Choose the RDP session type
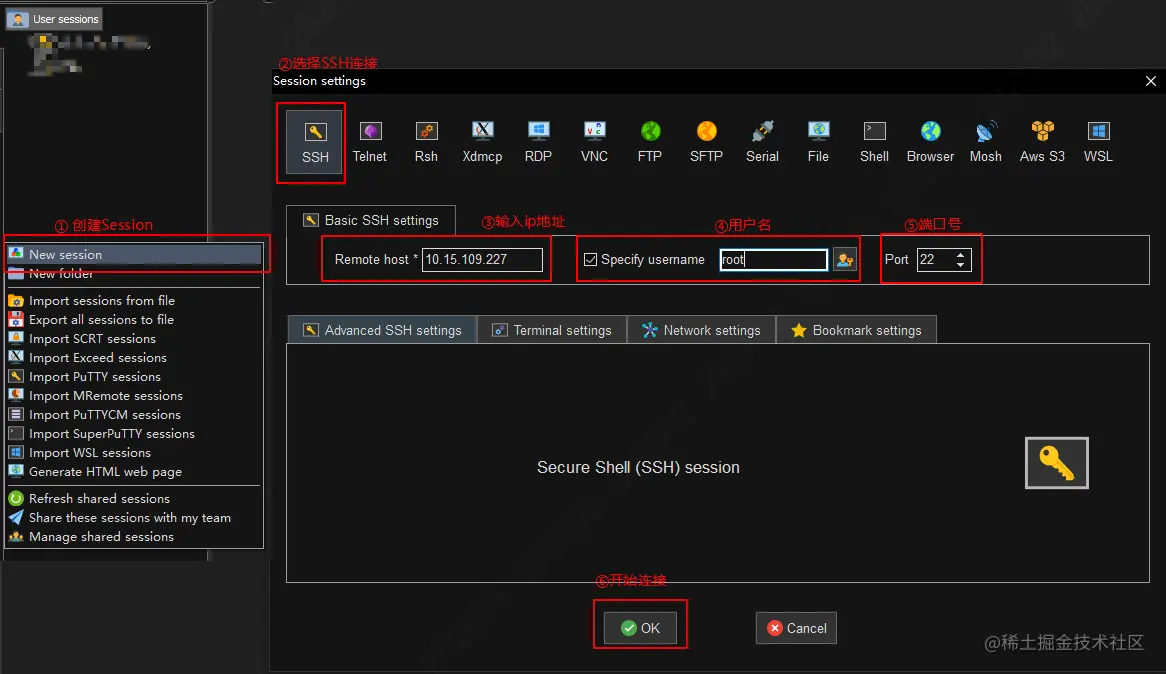Screen dimensions: 1166x674 [538, 142]
